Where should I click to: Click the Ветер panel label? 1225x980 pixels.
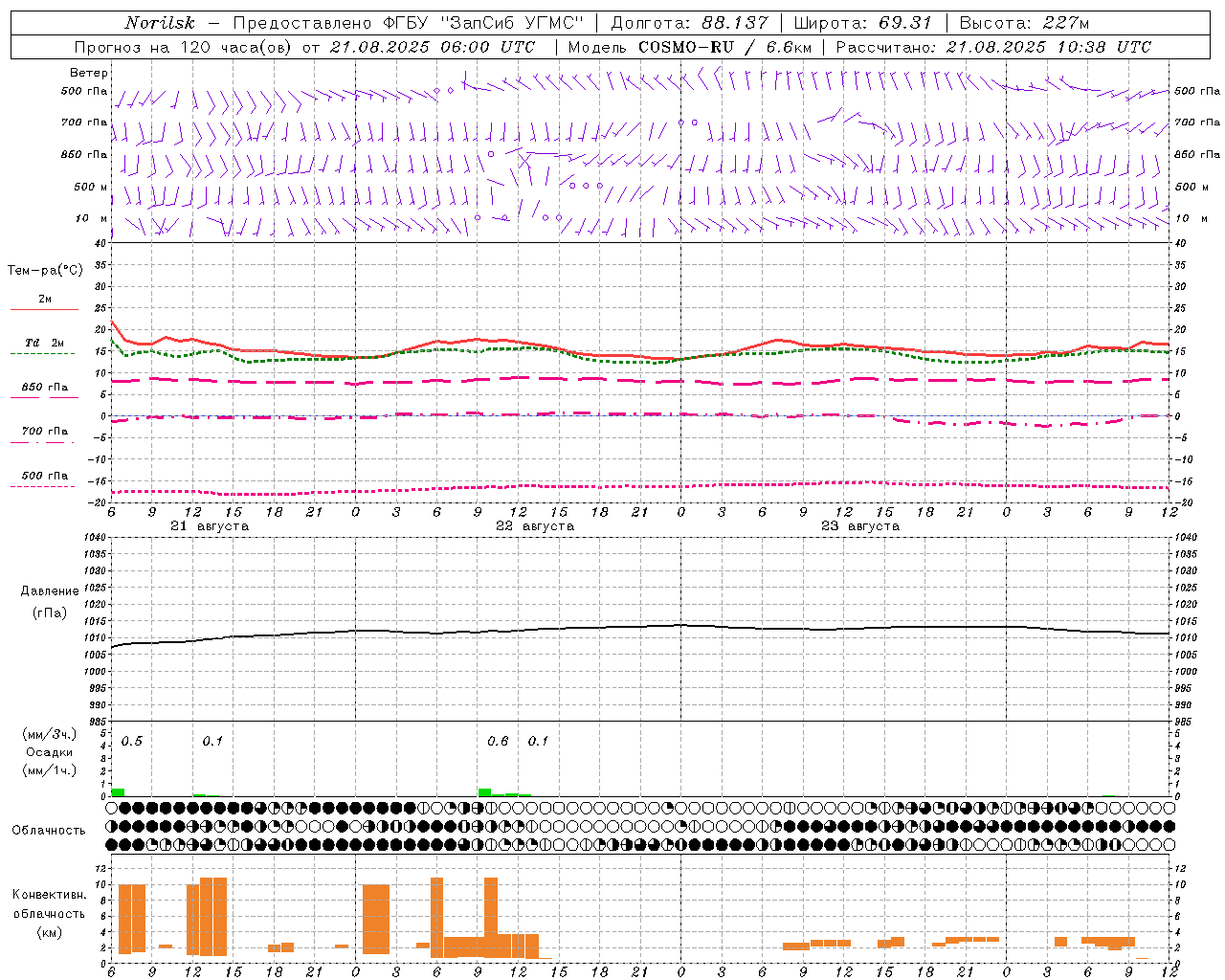click(89, 73)
